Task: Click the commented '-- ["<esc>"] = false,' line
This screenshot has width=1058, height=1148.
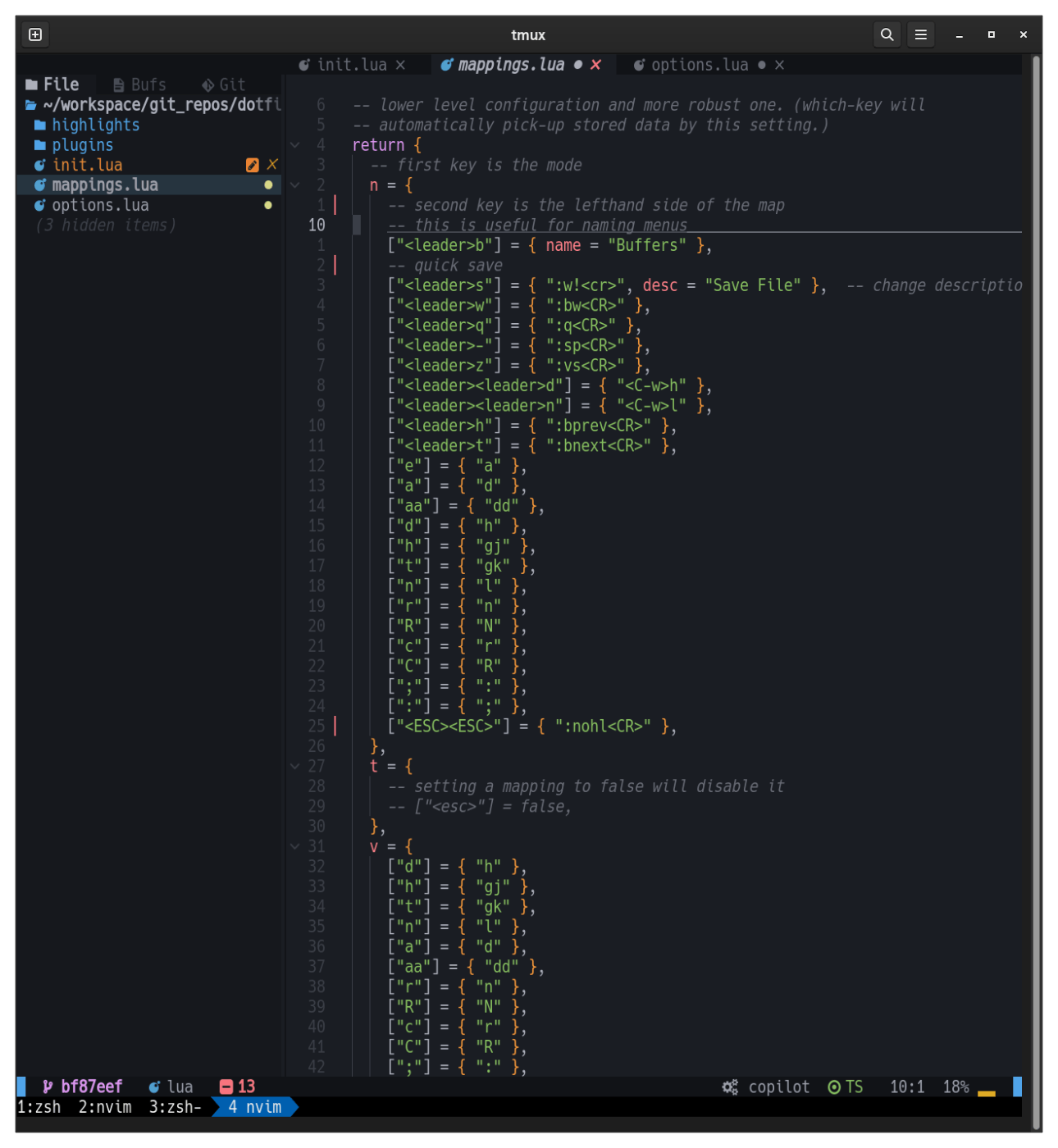Action: click(x=480, y=806)
